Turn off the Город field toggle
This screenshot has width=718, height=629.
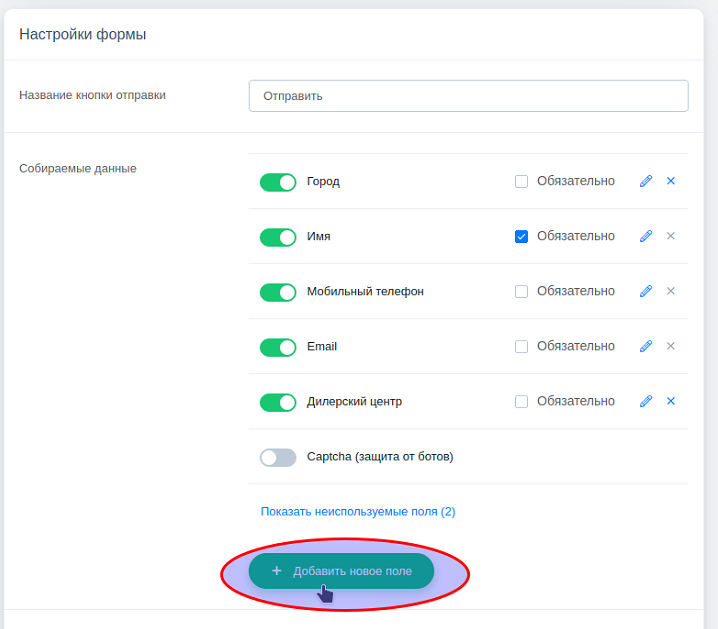tap(278, 182)
